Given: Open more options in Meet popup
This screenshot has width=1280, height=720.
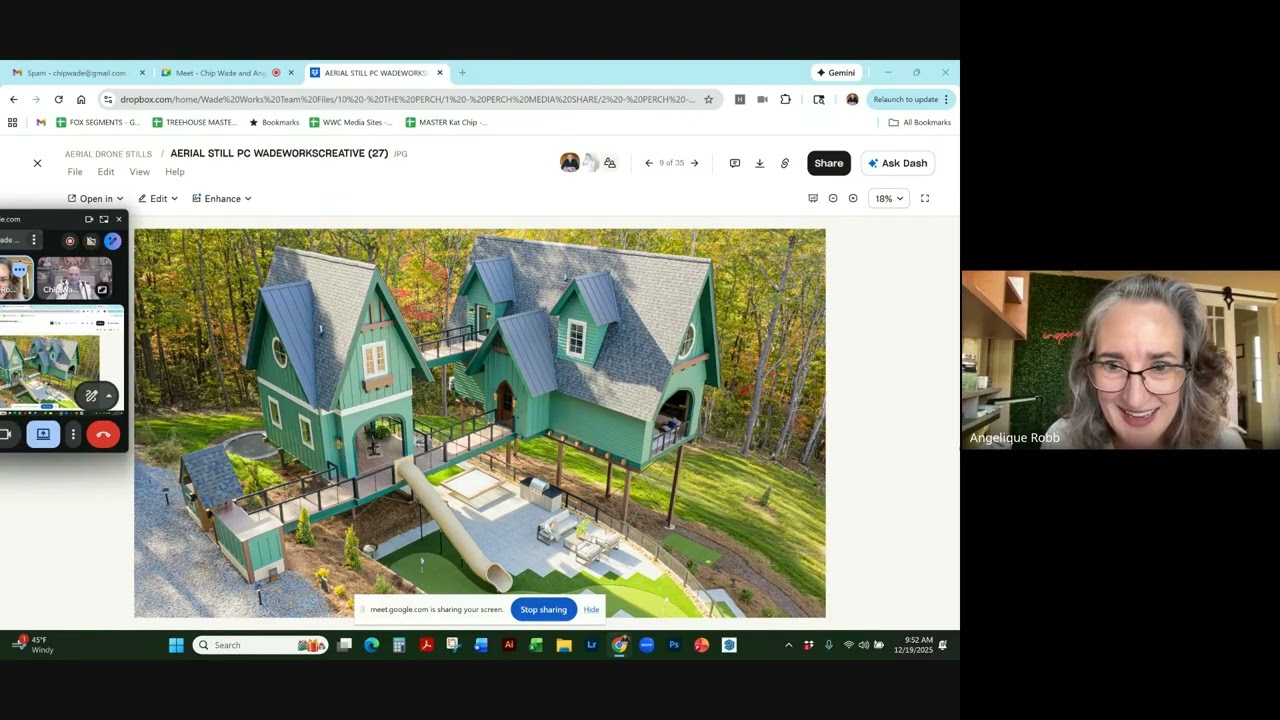Looking at the screenshot, I should (73, 434).
